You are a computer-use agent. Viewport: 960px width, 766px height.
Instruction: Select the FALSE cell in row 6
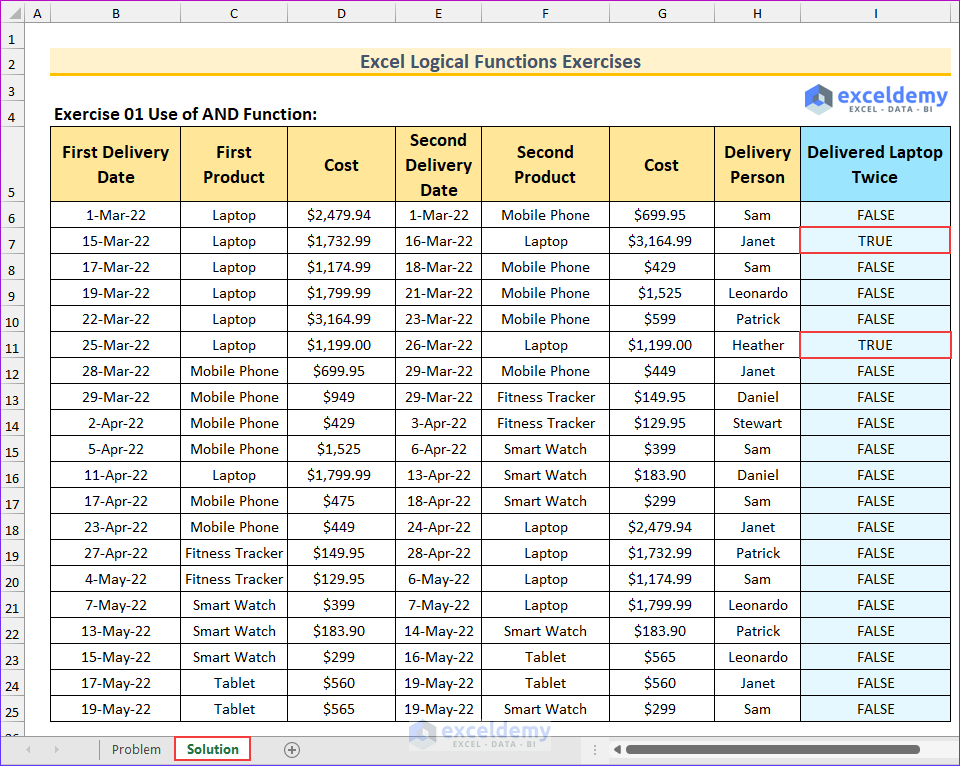point(876,215)
